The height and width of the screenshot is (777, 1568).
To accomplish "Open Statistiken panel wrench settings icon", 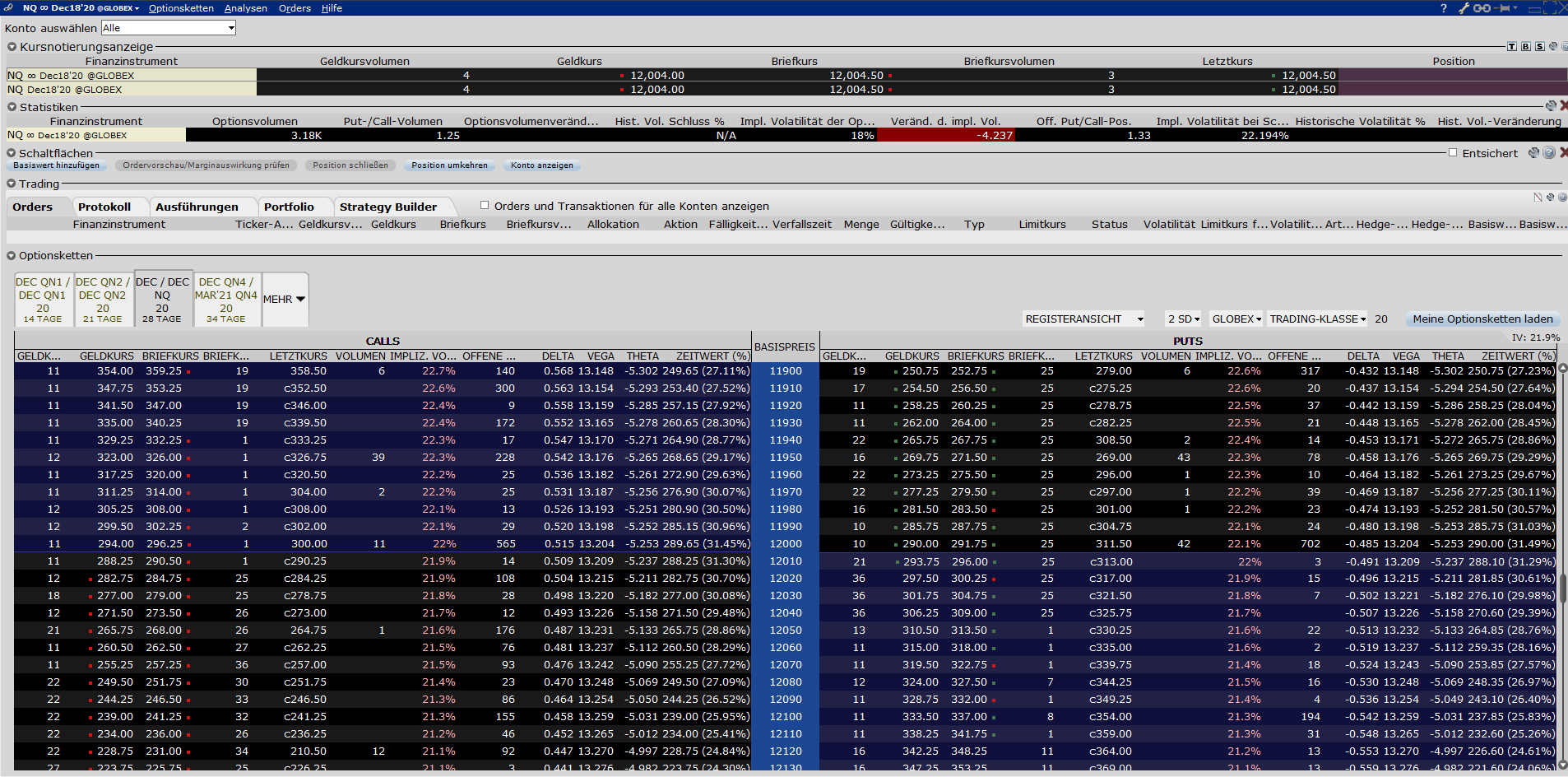I will [1551, 106].
